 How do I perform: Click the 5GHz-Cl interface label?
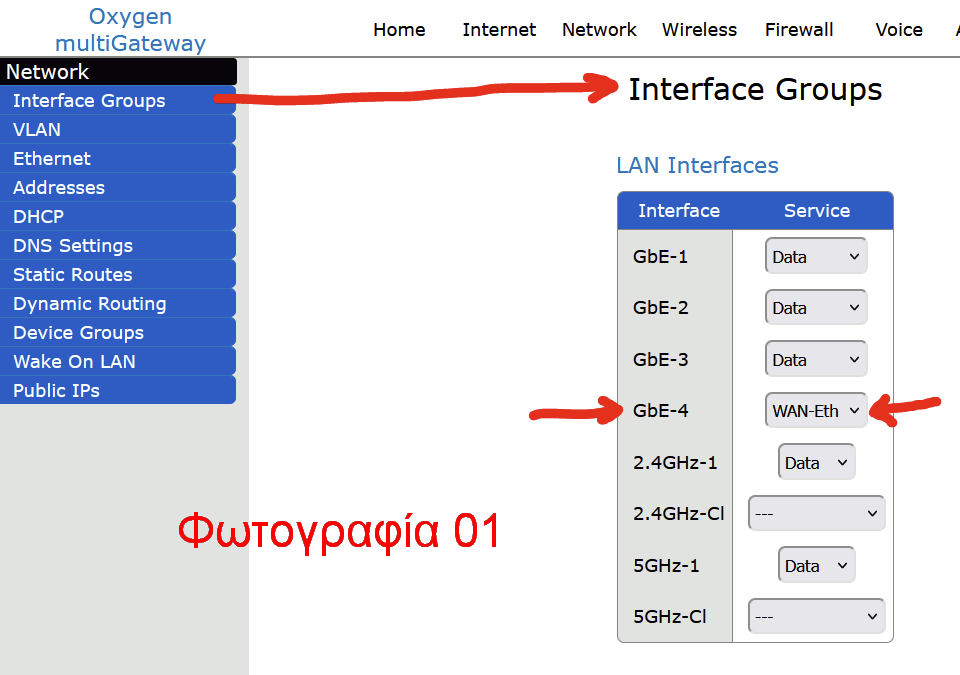click(670, 616)
